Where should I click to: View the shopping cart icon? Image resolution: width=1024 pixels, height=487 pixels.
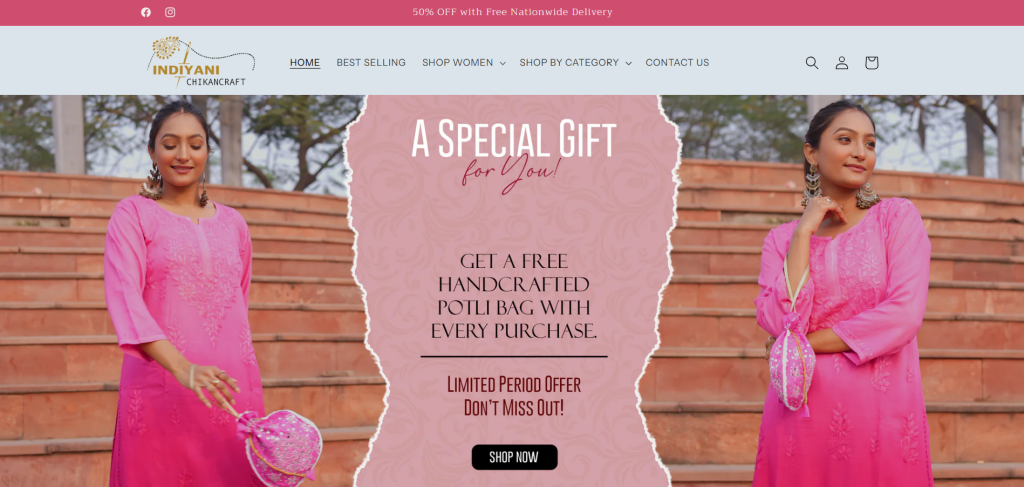tap(871, 63)
